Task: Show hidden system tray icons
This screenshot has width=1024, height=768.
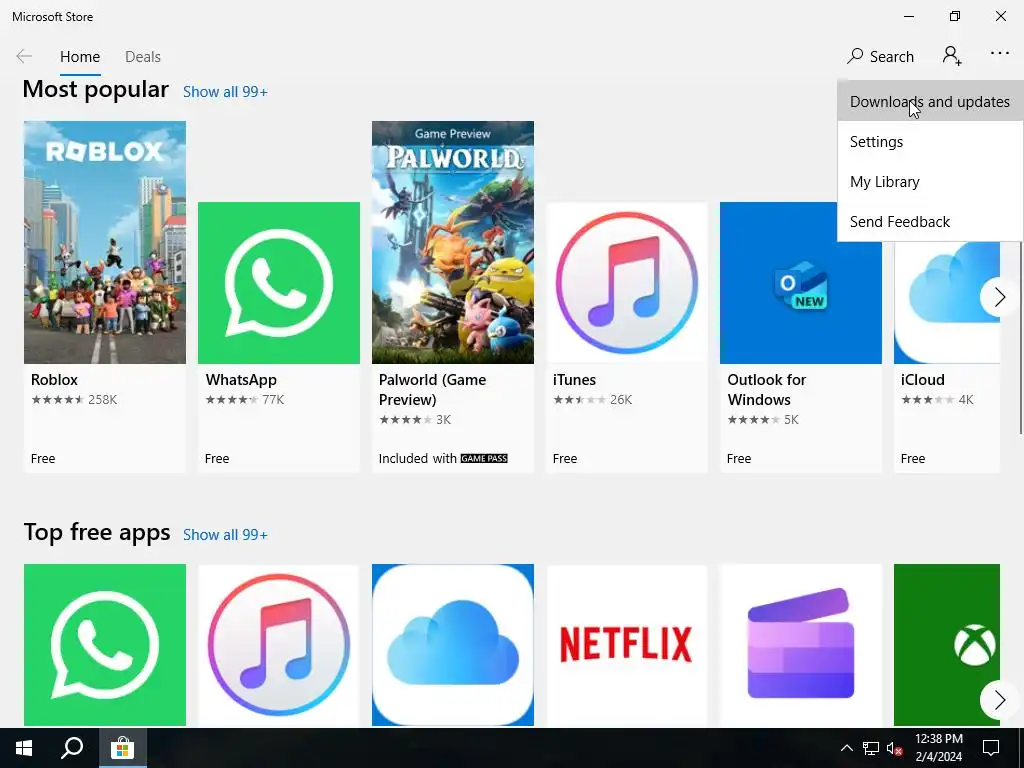Action: coord(846,748)
